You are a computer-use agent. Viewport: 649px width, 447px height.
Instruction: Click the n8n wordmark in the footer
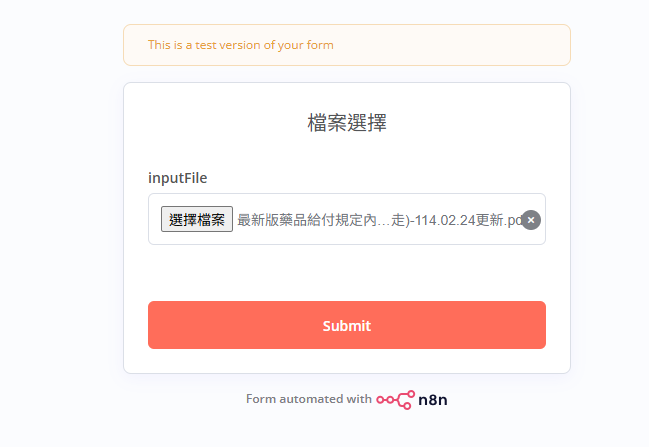[433, 400]
